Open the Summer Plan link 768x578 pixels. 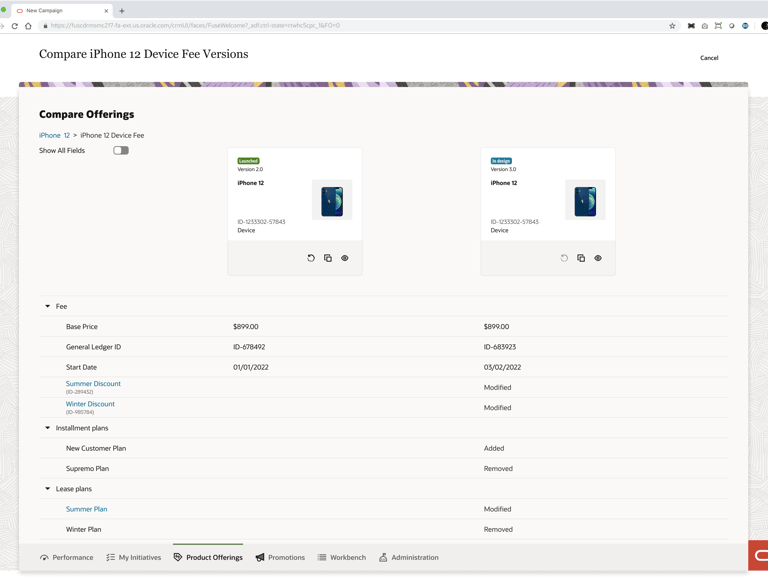[x=86, y=509]
